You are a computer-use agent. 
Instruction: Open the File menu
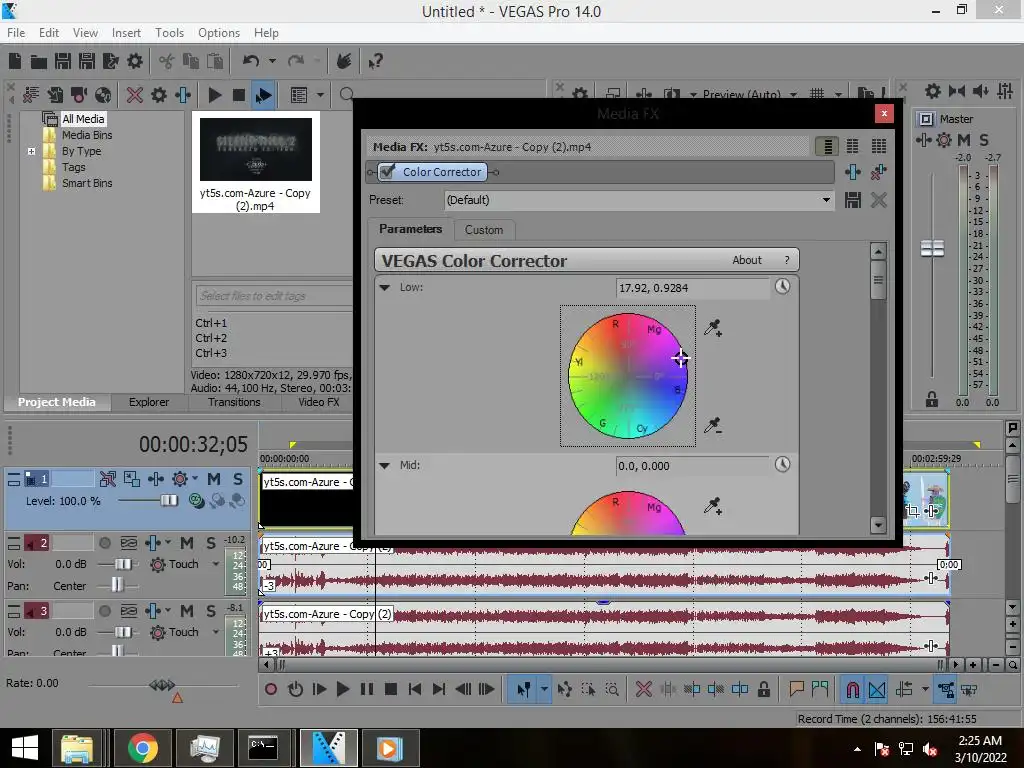pyautogui.click(x=16, y=33)
